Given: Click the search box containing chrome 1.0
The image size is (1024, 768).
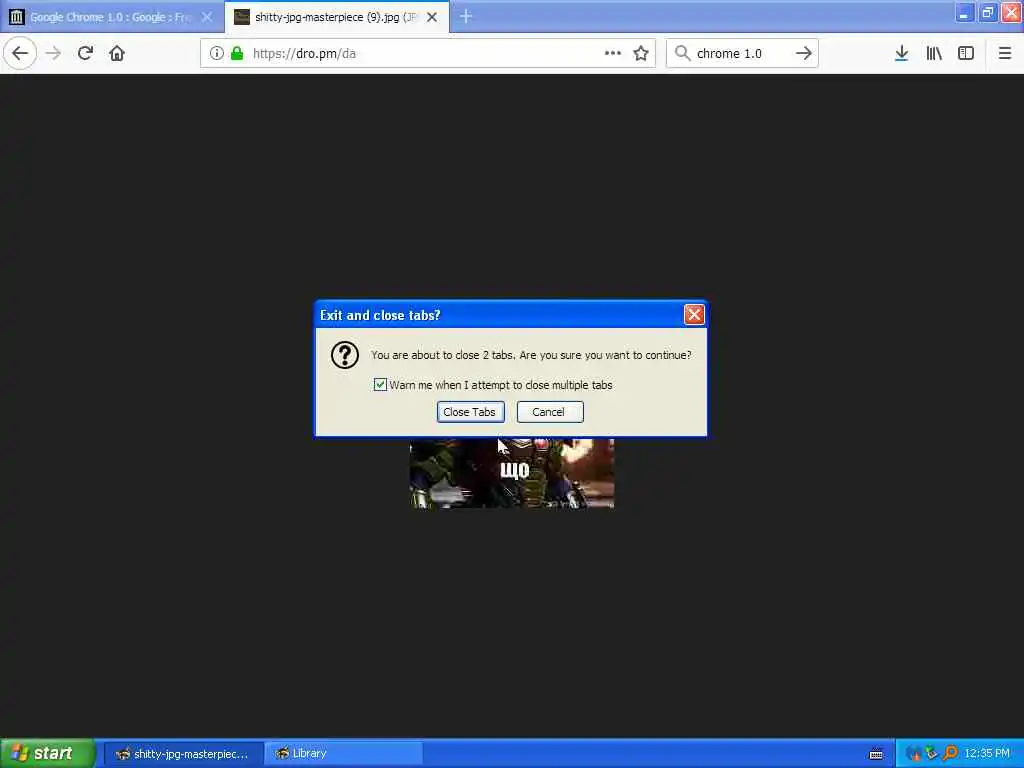Looking at the screenshot, I should click(742, 53).
